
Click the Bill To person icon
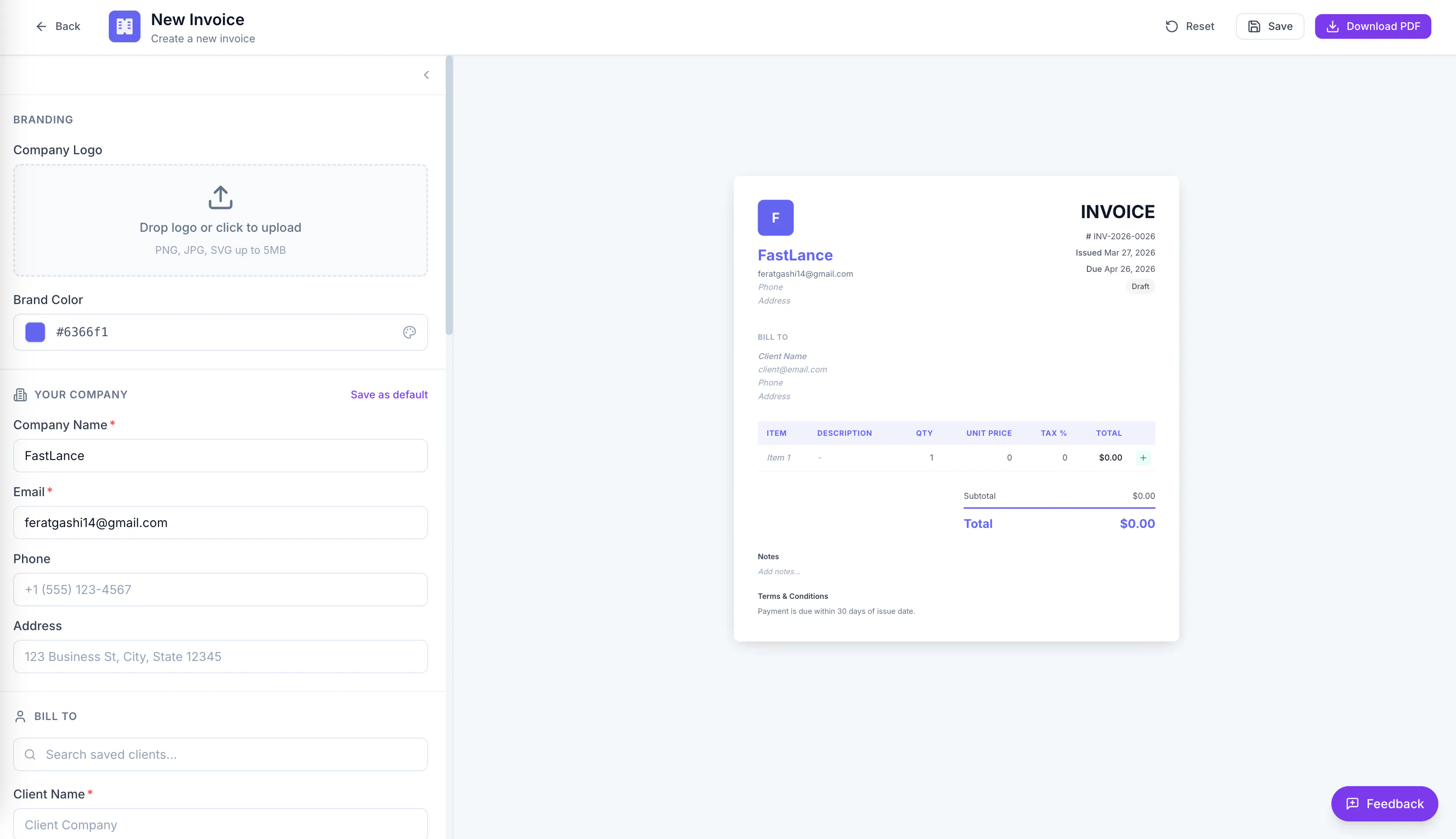click(20, 716)
